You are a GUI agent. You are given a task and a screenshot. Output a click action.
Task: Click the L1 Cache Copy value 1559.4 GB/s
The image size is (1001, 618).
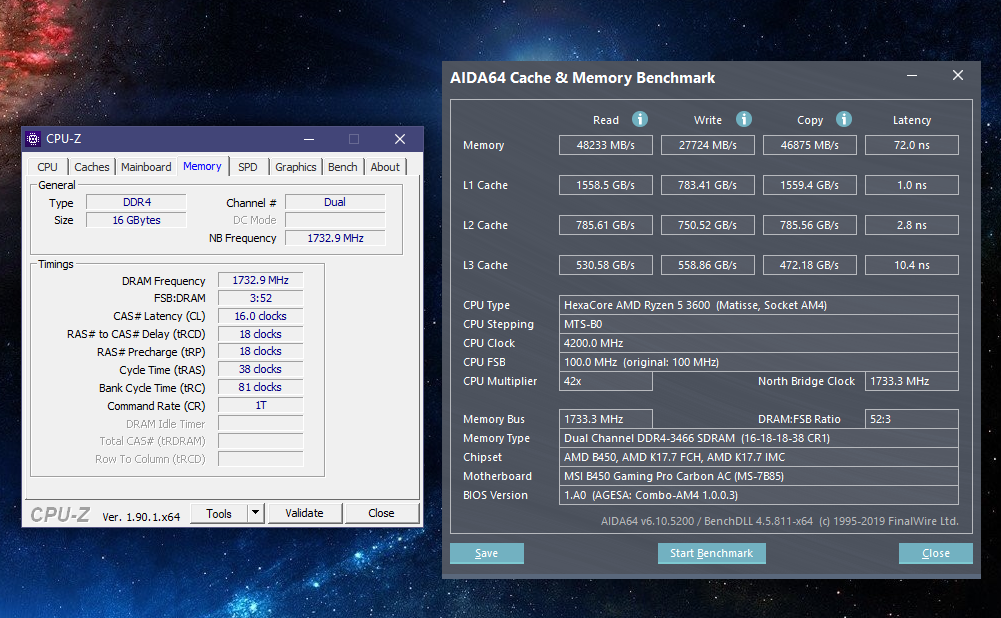click(809, 185)
